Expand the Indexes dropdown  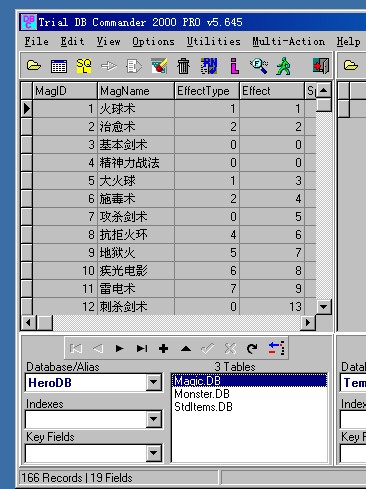pyautogui.click(x=154, y=419)
